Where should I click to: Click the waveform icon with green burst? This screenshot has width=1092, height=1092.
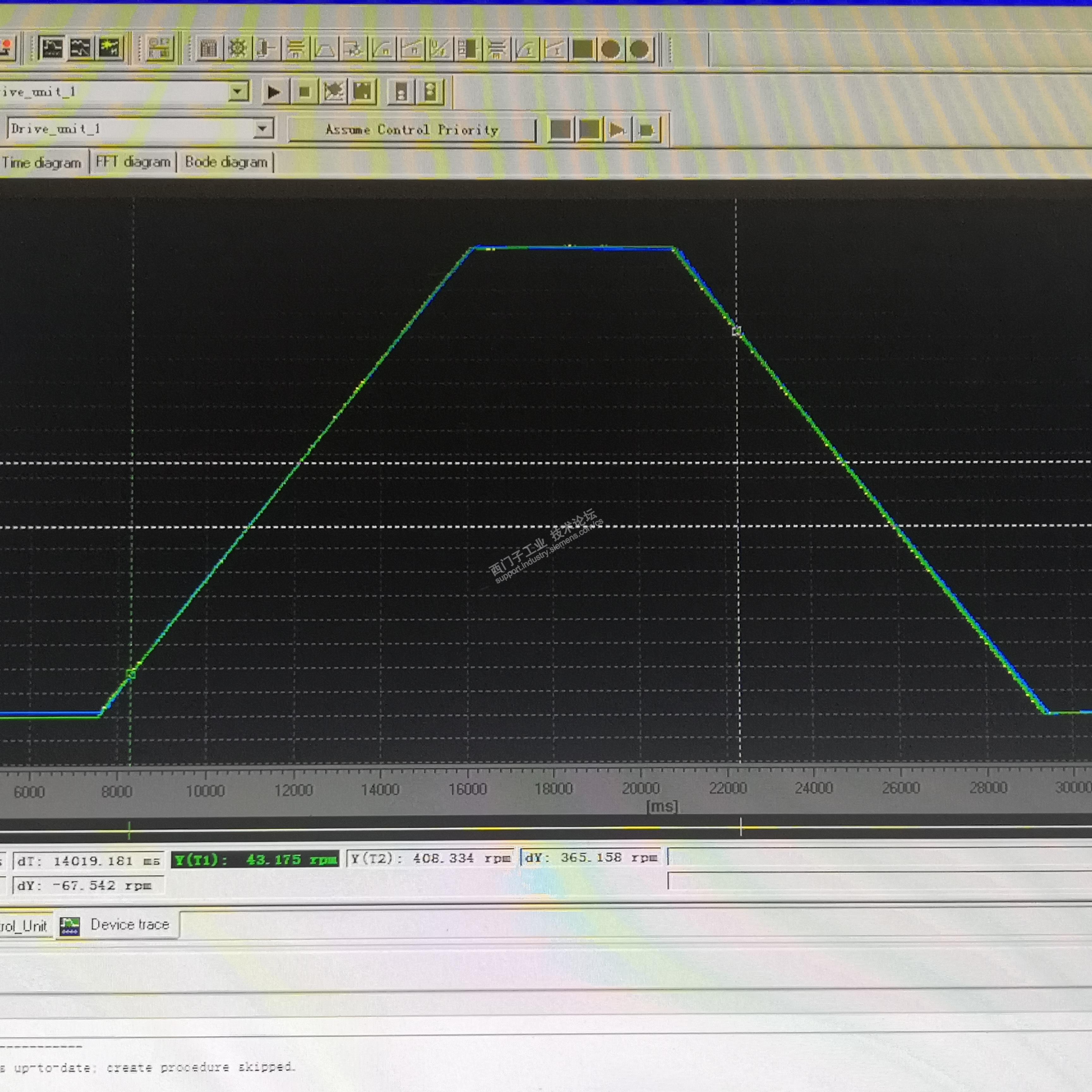[x=110, y=49]
